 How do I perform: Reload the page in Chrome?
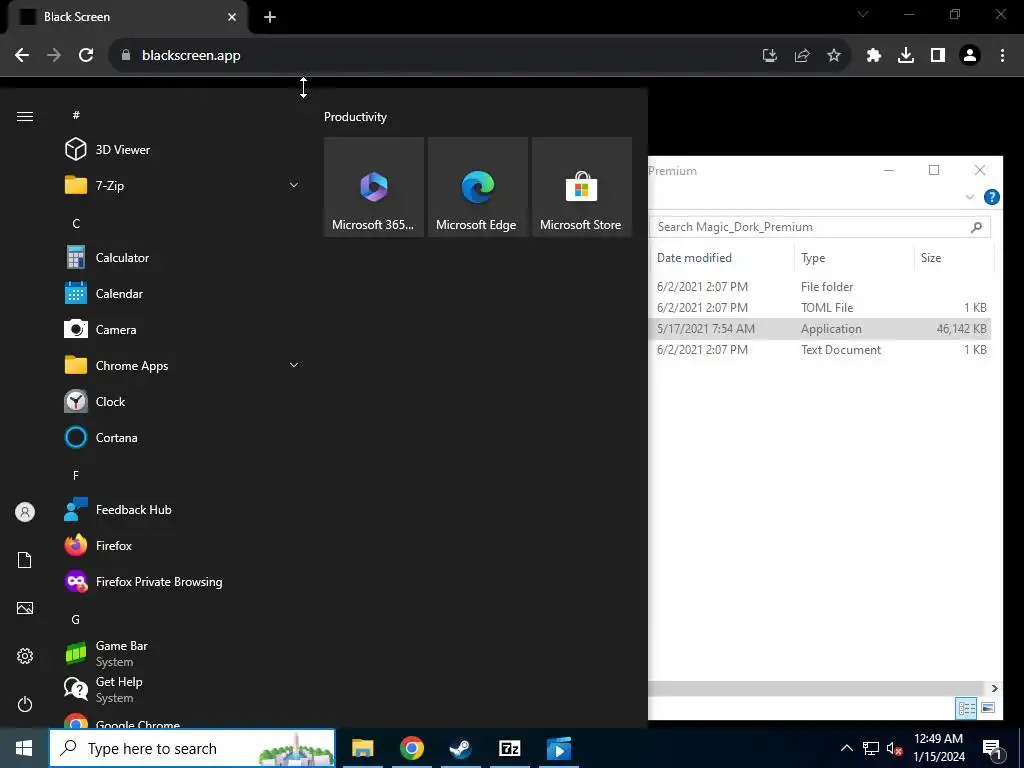click(x=86, y=55)
